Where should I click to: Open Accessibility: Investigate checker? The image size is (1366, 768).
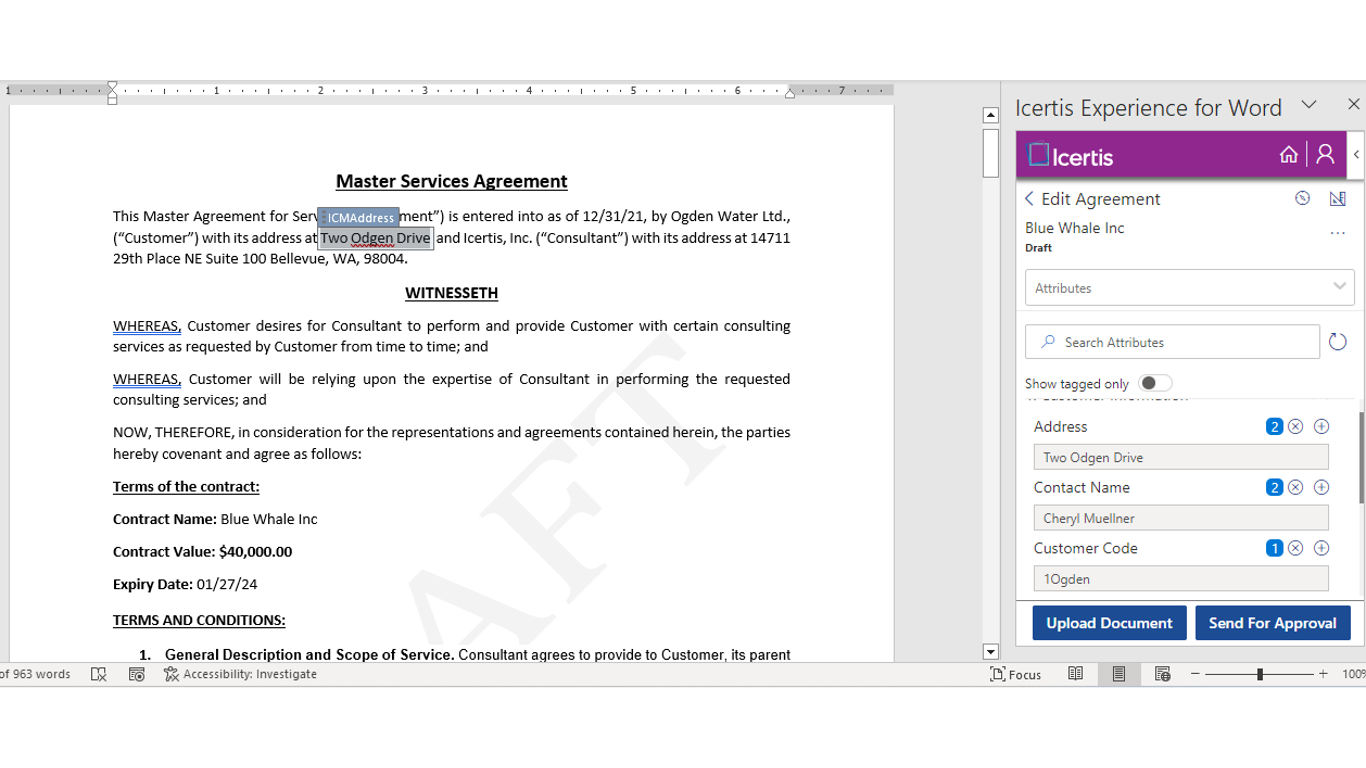(x=240, y=674)
